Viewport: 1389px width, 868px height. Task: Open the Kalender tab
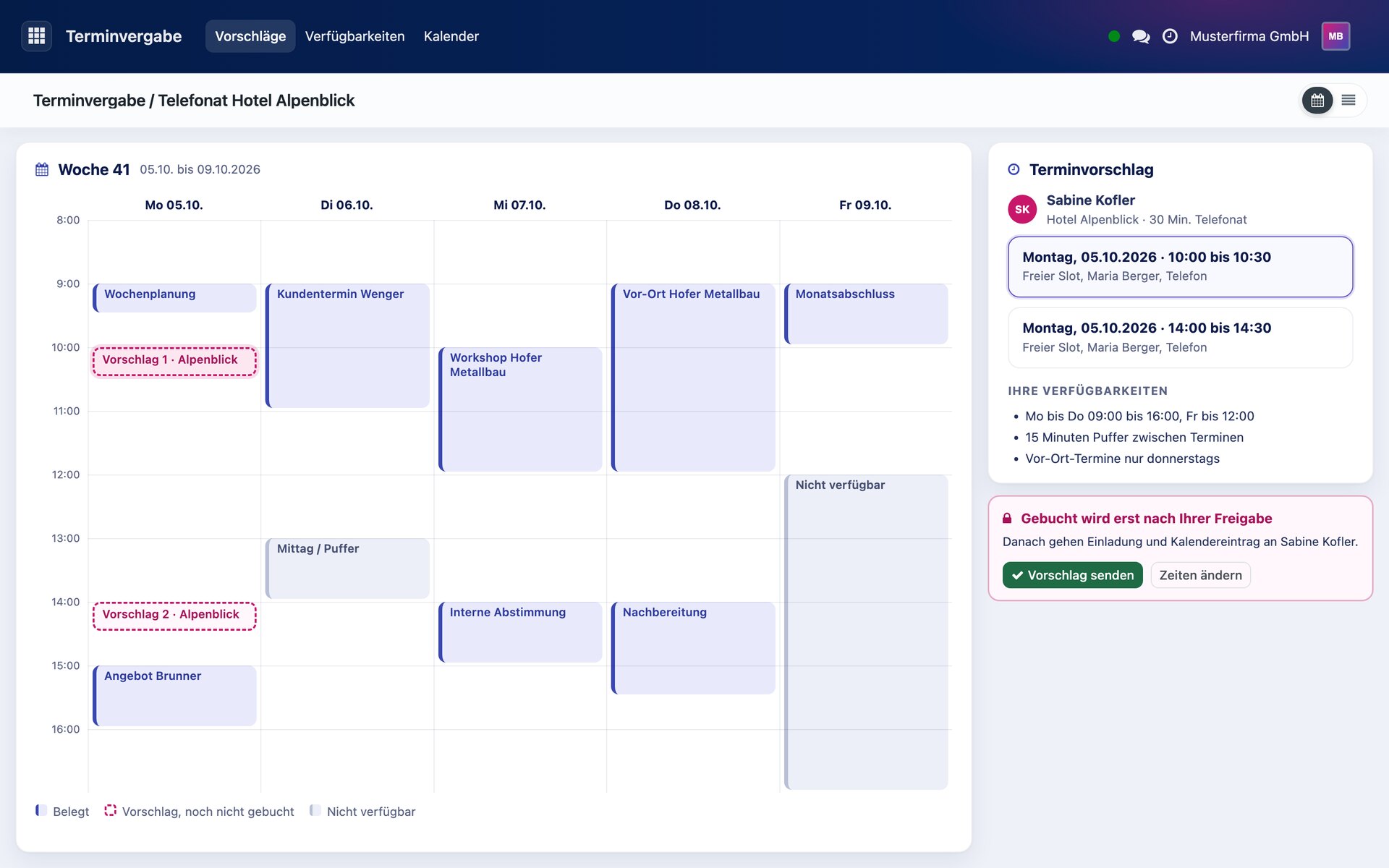tap(451, 36)
